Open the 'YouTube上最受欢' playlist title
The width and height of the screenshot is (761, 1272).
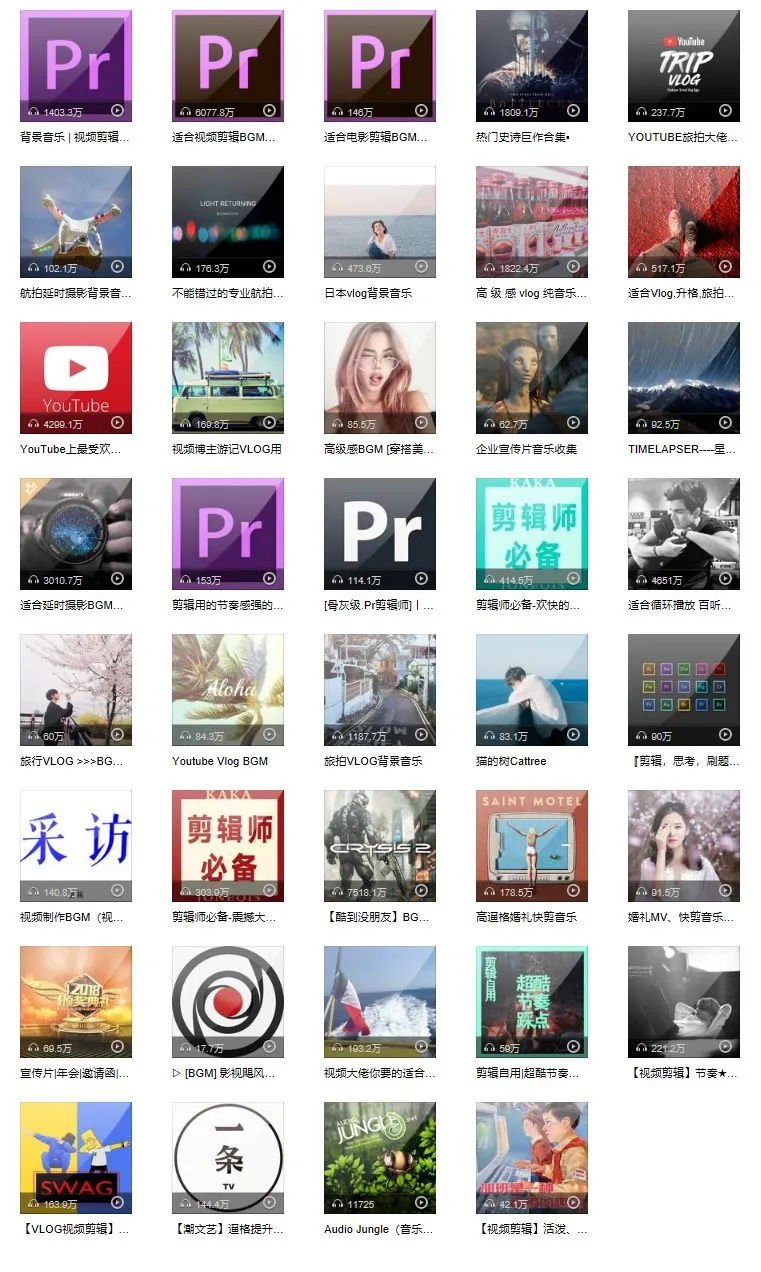(x=70, y=449)
